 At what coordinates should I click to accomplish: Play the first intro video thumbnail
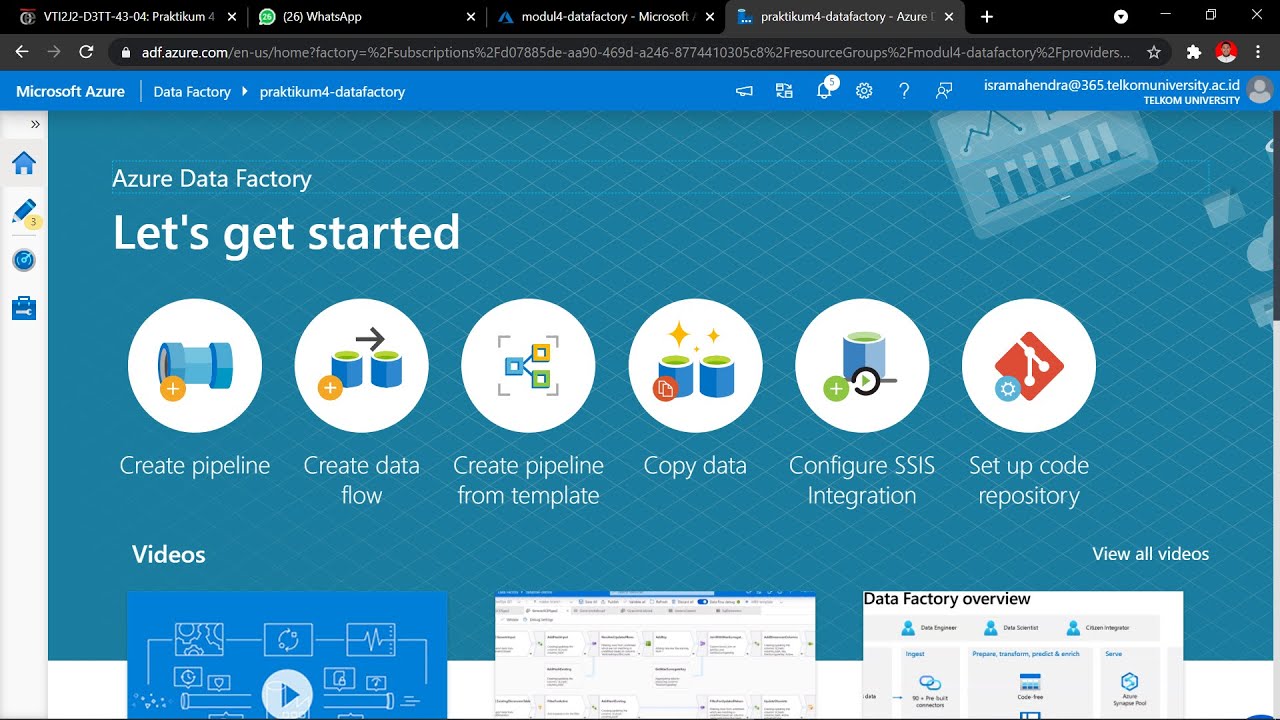[287, 655]
